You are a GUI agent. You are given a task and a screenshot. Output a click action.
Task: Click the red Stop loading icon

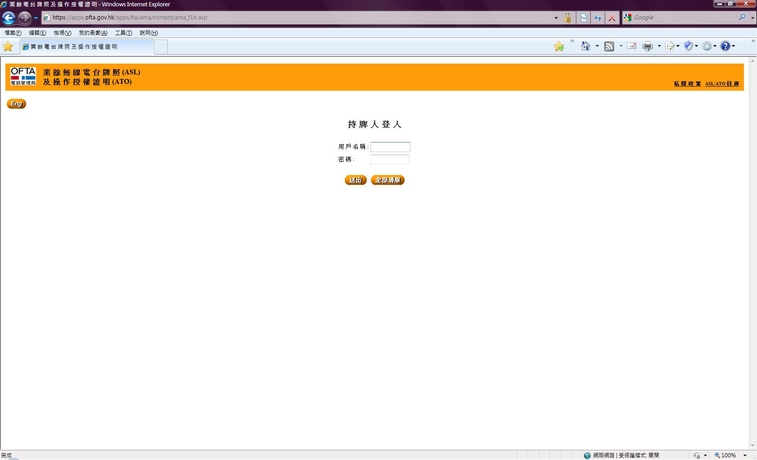click(611, 18)
